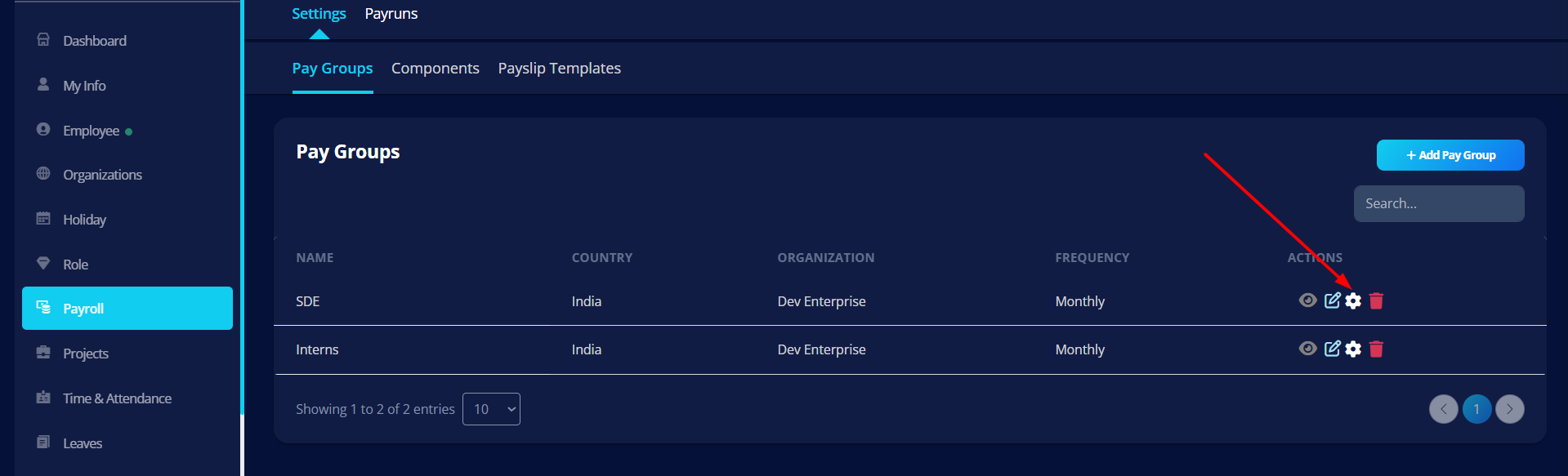Screen dimensions: 1568x476
Task: Open the Employee sidebar link
Action: click(x=92, y=131)
